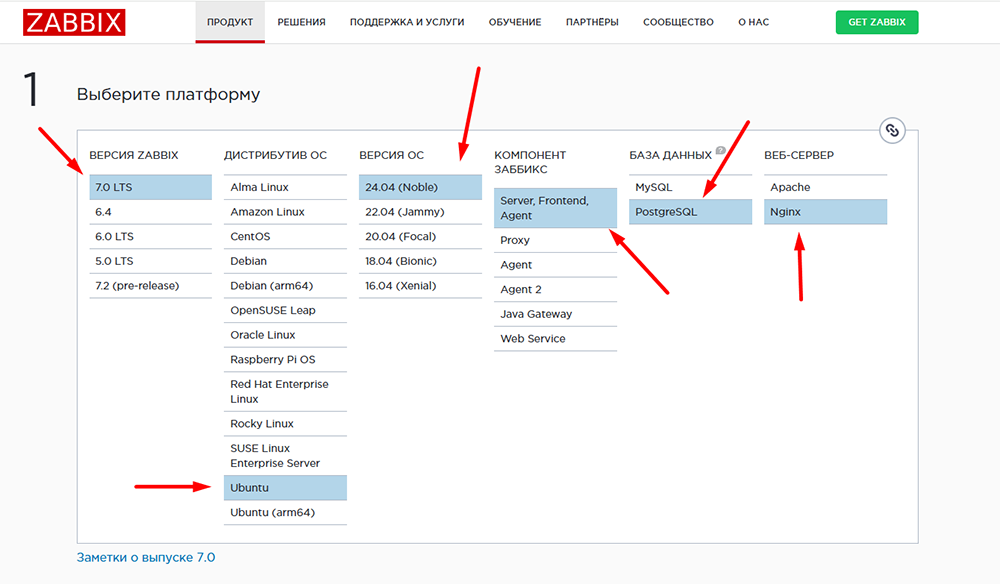Select Proxy component
This screenshot has width=1000, height=584.
(x=555, y=240)
